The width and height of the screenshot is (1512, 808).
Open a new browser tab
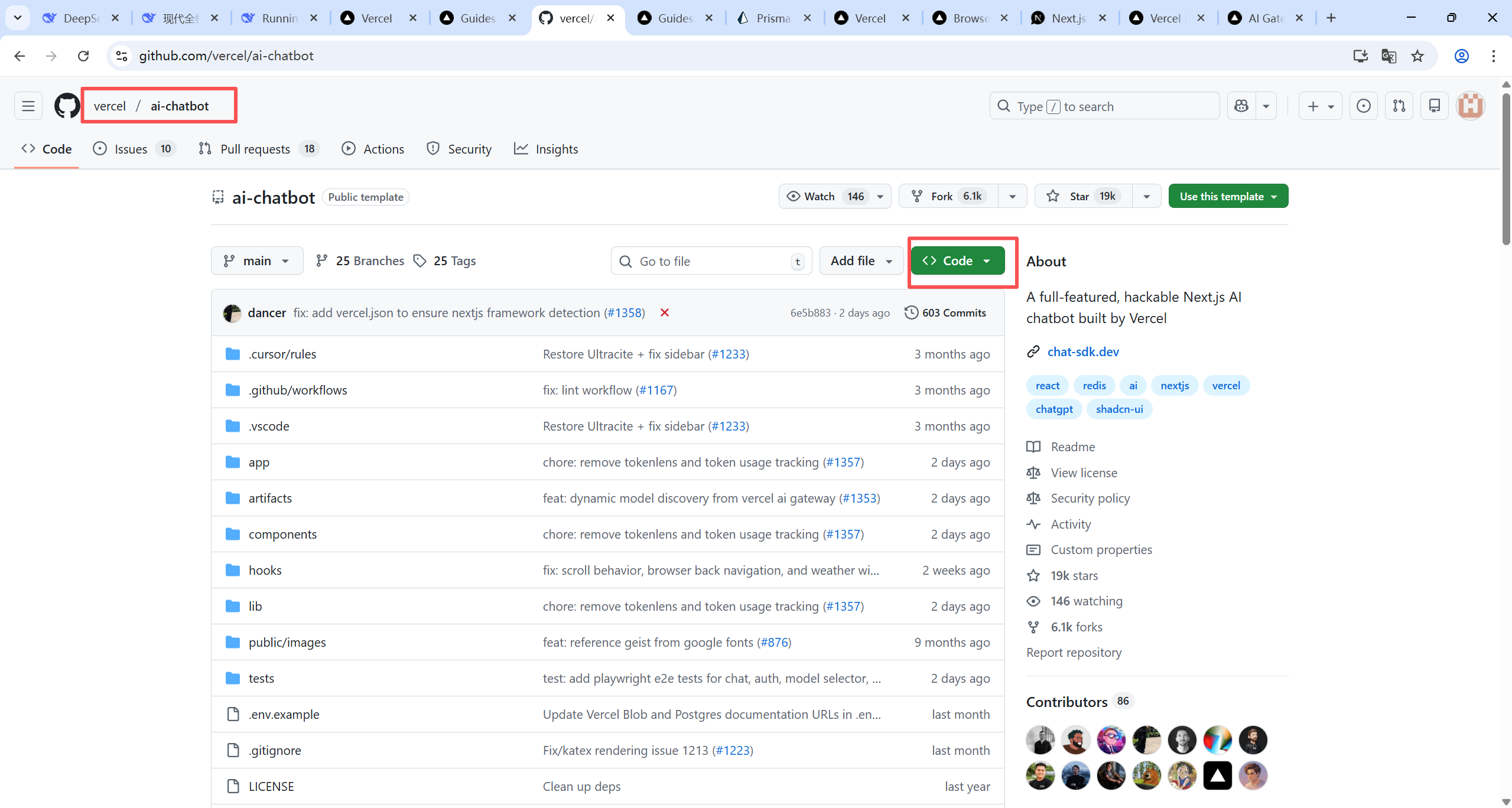click(x=1331, y=18)
